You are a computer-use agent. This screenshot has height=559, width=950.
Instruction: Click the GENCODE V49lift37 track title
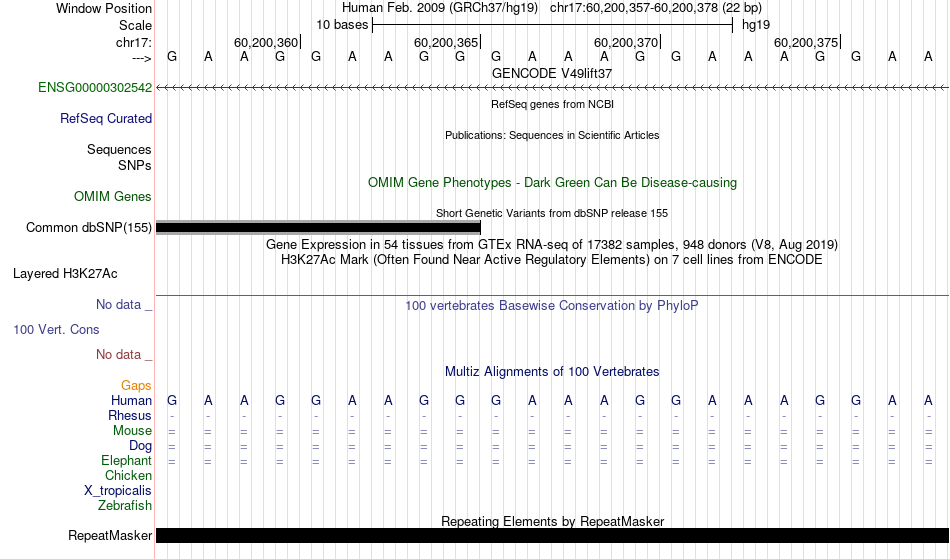click(552, 73)
